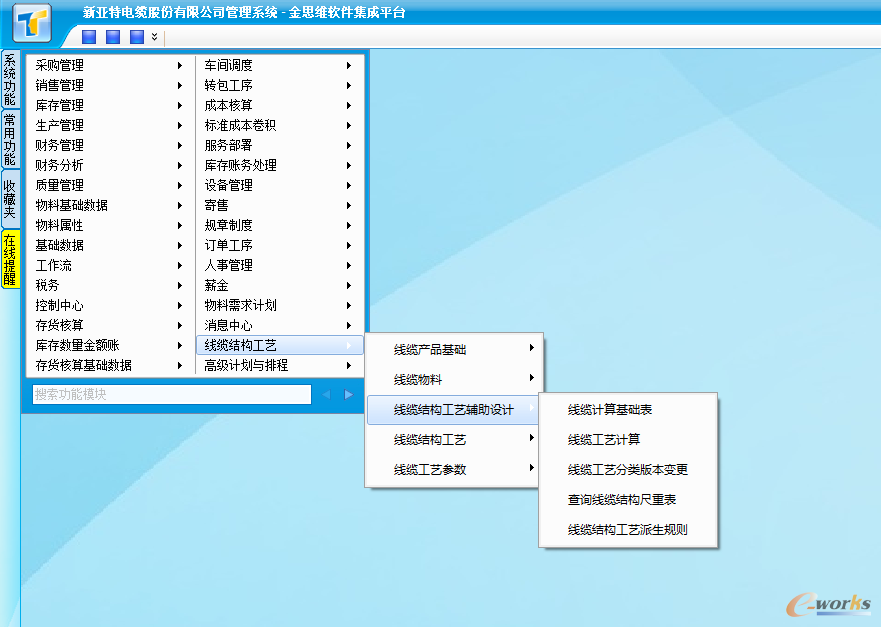Open 线缆计算基础表
881x627 pixels.
pos(628,410)
